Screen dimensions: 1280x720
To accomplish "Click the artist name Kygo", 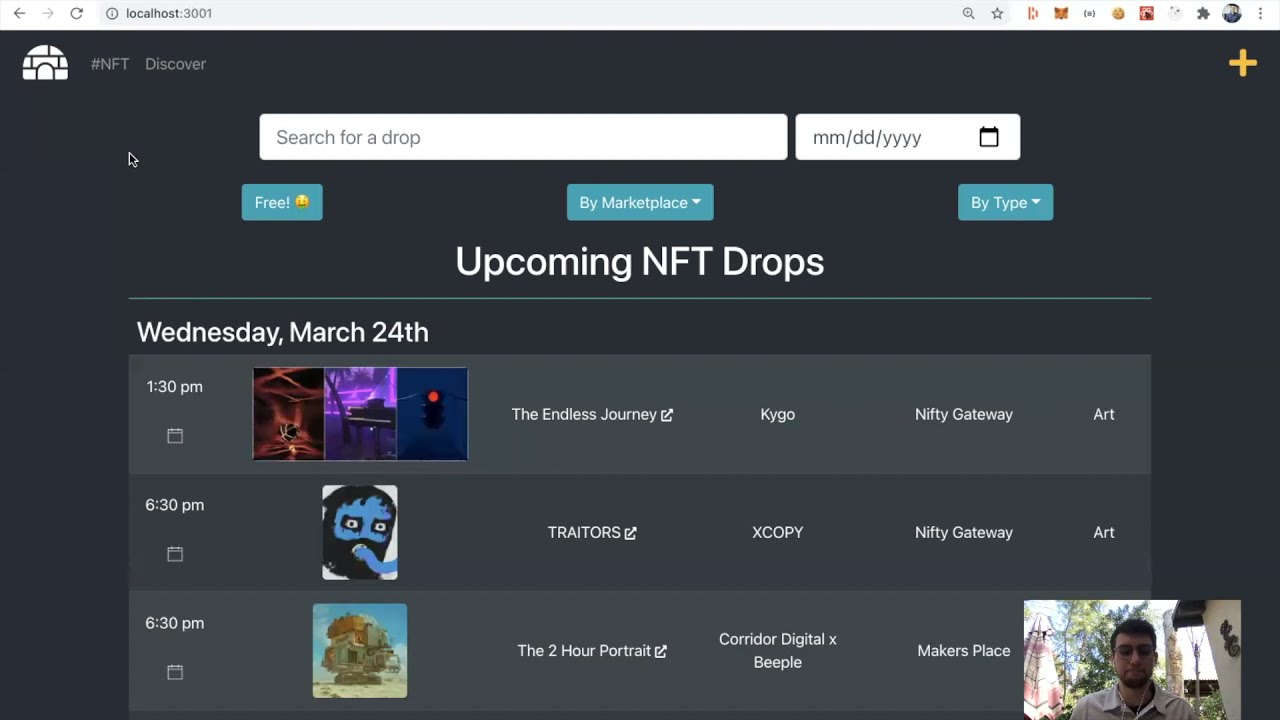I will (777, 414).
